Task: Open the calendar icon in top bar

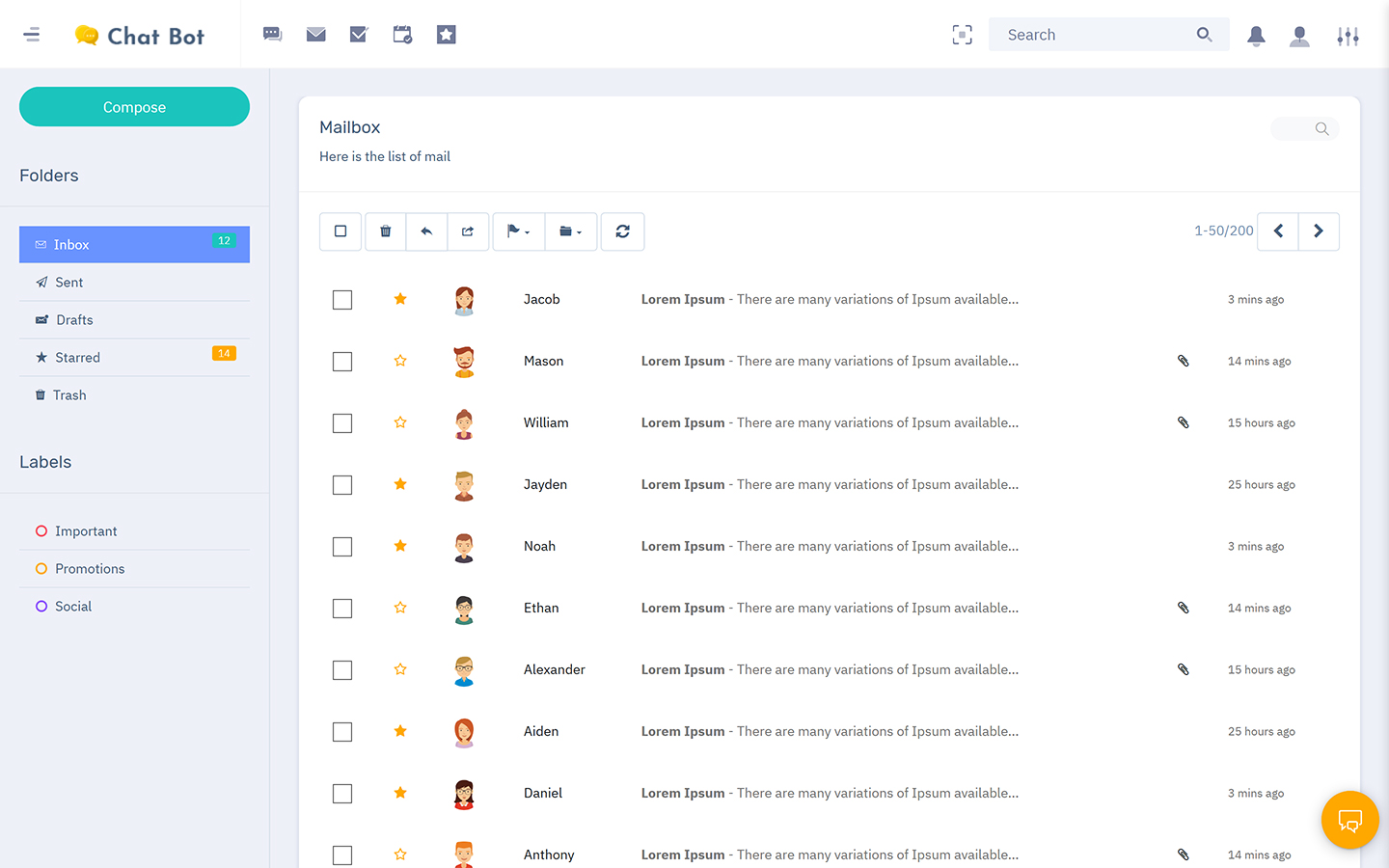Action: point(402,35)
